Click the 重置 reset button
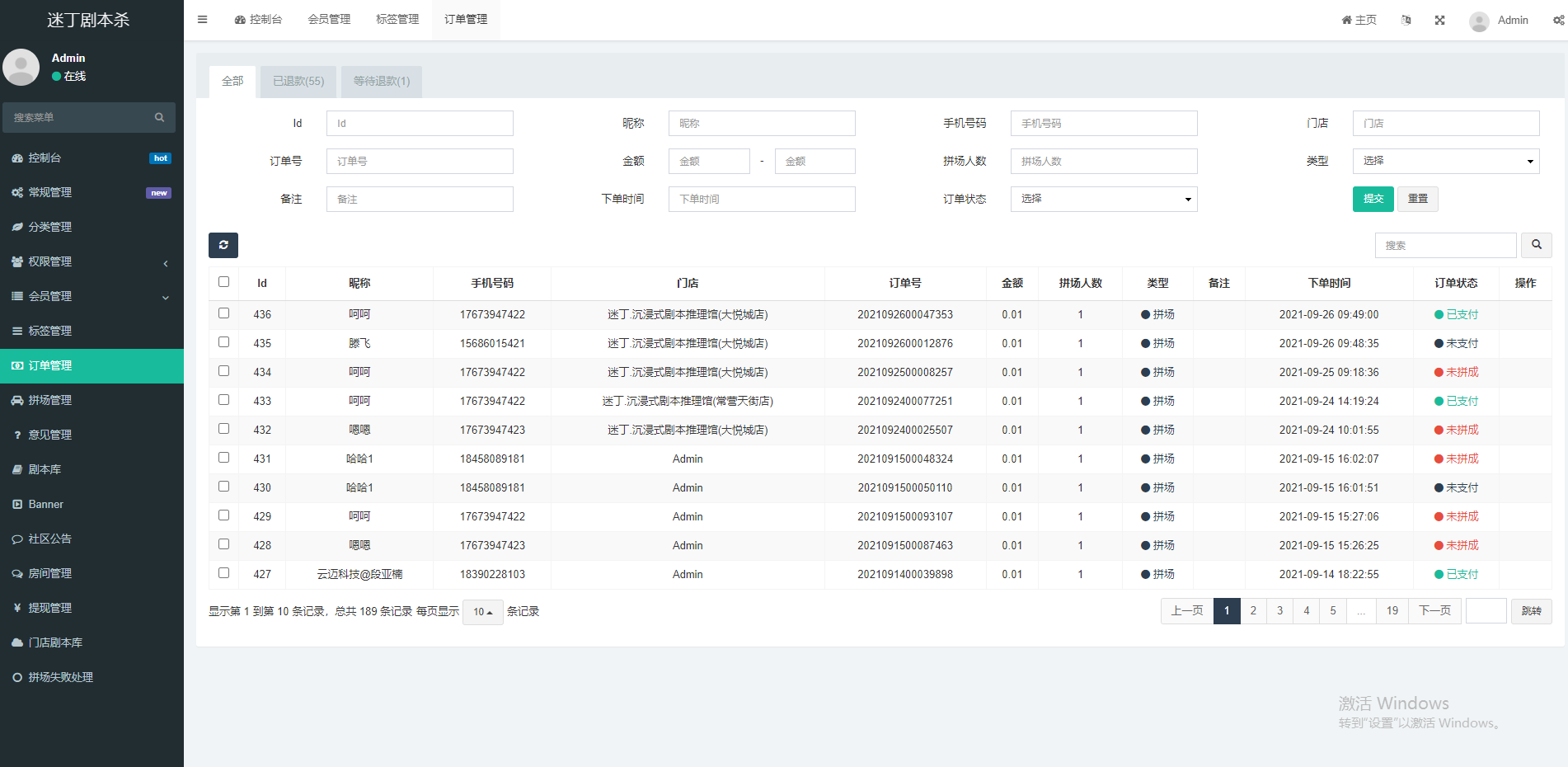 click(x=1417, y=199)
